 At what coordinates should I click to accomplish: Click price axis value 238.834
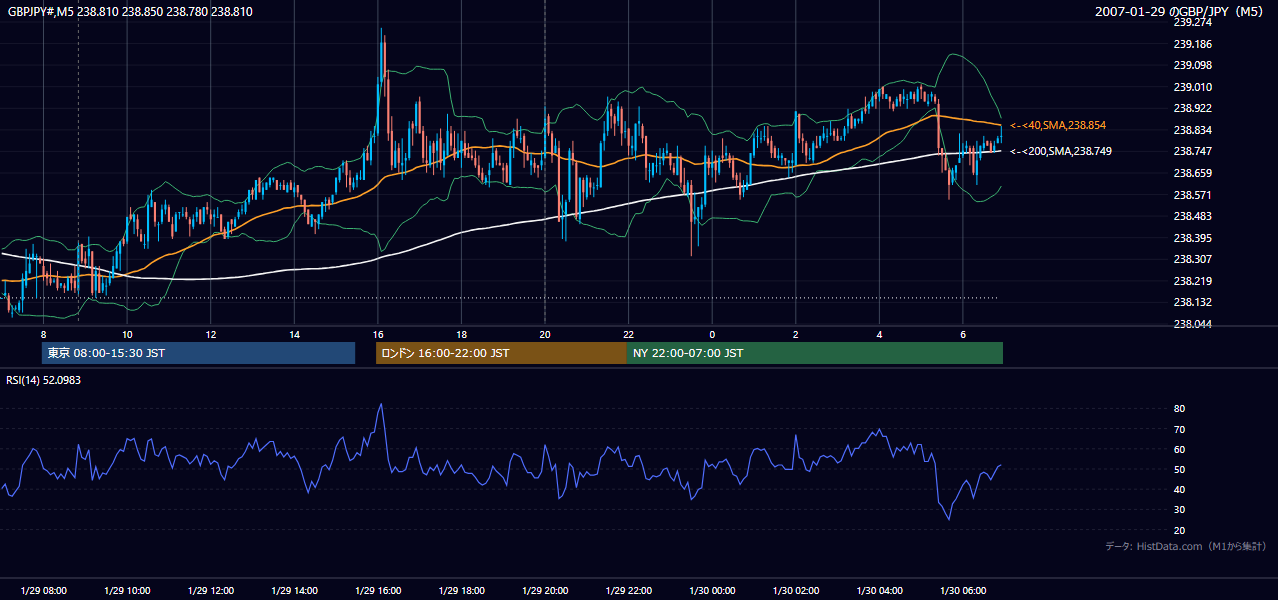tap(1192, 130)
